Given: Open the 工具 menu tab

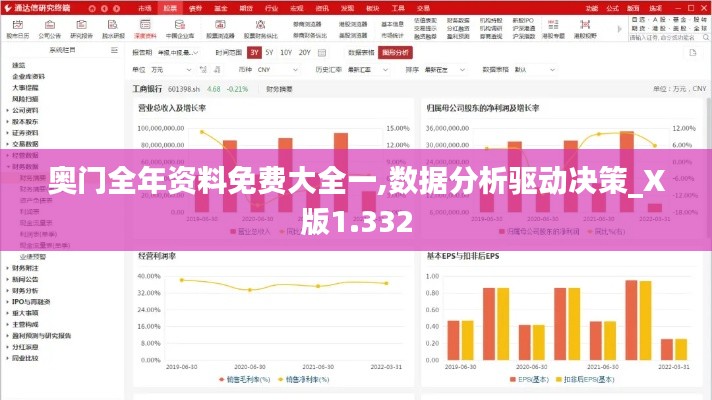Looking at the screenshot, I should pyautogui.click(x=398, y=8).
